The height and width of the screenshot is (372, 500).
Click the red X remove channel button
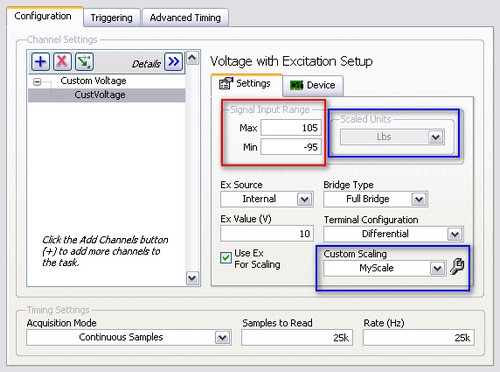tap(62, 62)
